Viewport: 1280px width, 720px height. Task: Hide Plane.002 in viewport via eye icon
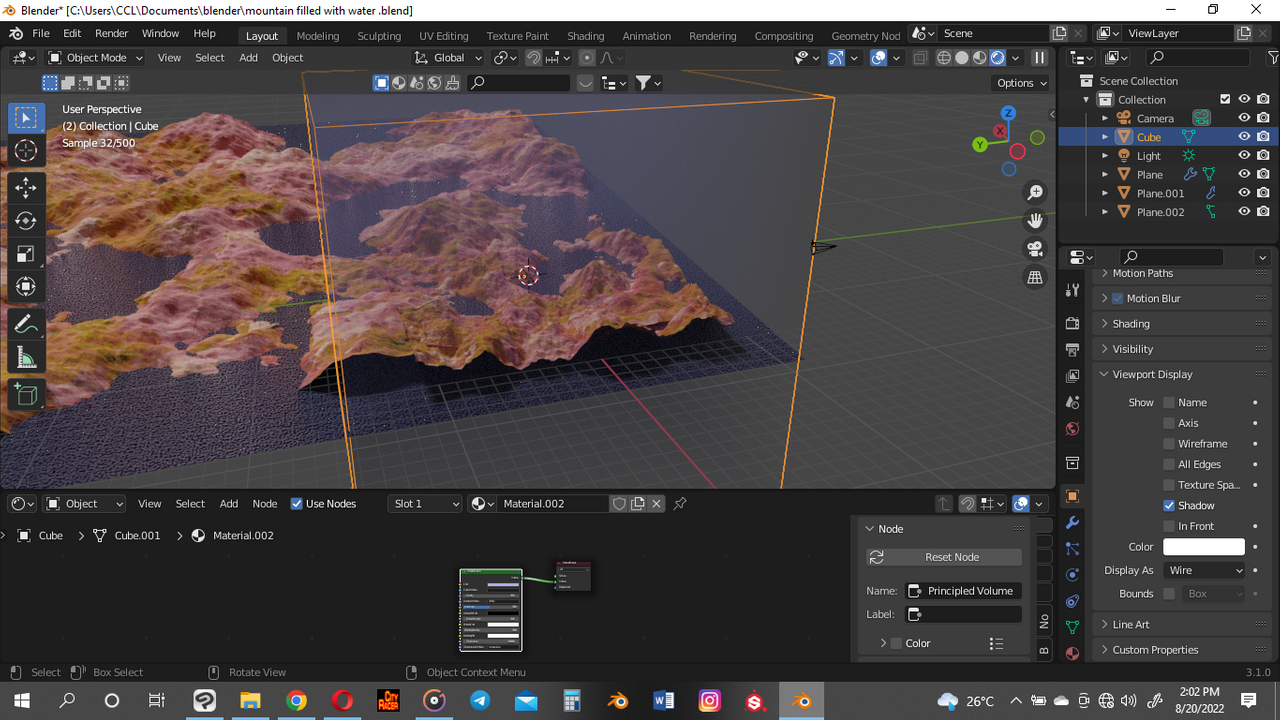coord(1244,212)
